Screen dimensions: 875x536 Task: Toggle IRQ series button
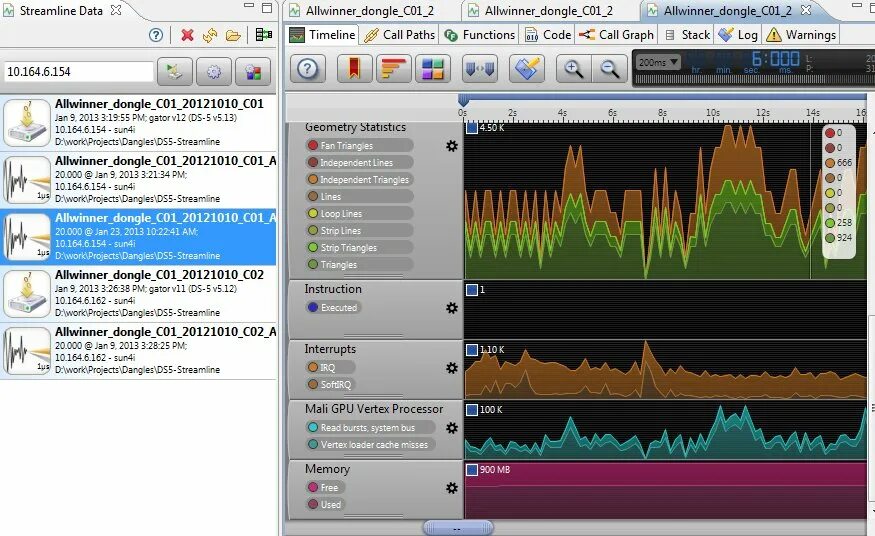tap(330, 368)
